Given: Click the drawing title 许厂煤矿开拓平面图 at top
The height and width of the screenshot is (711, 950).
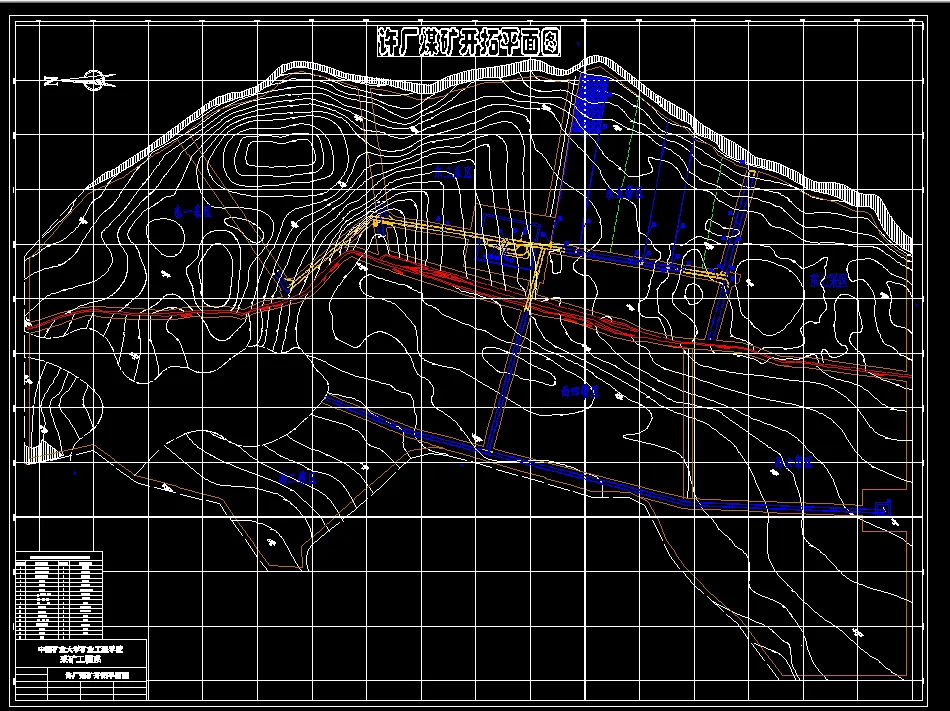Looking at the screenshot, I should point(468,42).
